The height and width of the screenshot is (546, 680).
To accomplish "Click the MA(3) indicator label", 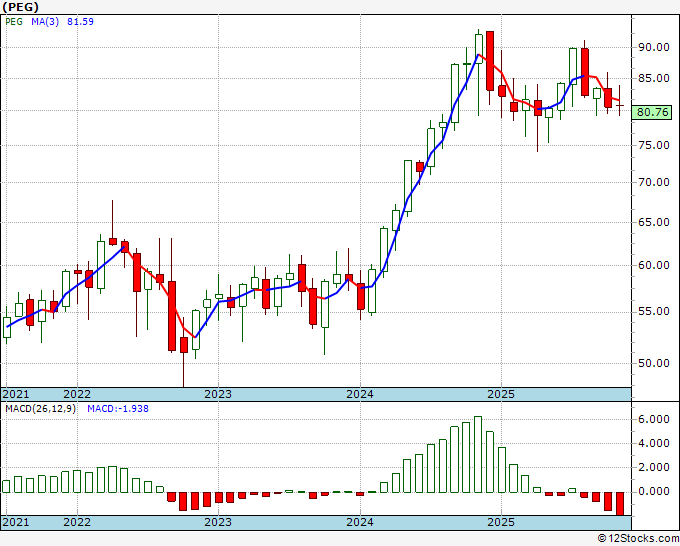I will pyautogui.click(x=45, y=22).
